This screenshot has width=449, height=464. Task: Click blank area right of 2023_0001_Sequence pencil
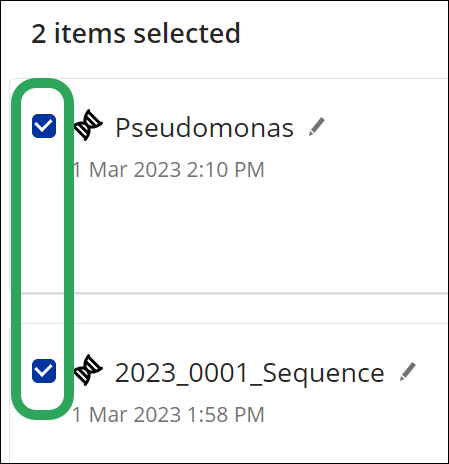[x=432, y=372]
